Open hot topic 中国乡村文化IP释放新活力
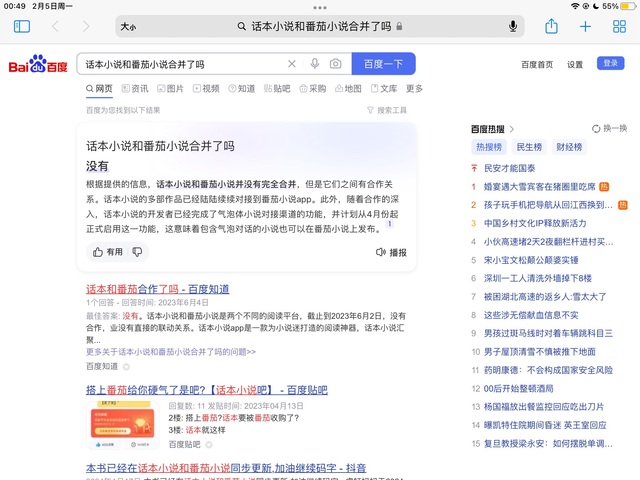 pyautogui.click(x=535, y=223)
